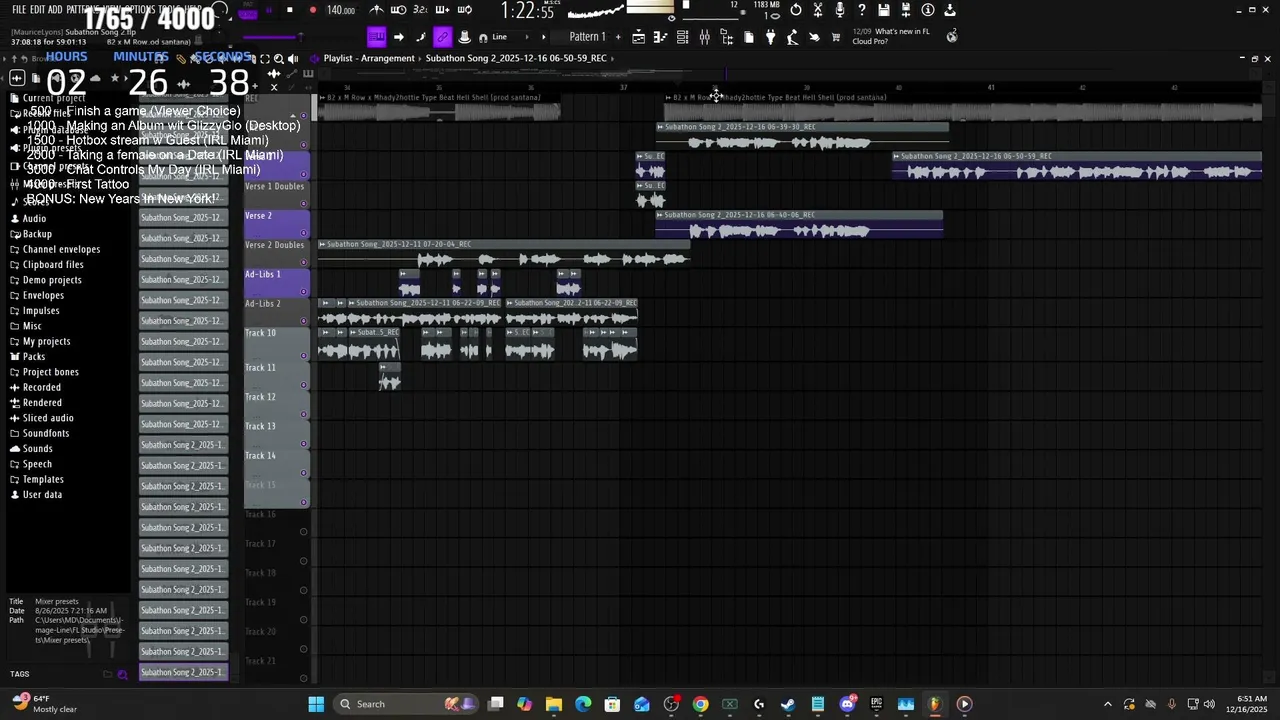
Task: Open the Sliced audio folder
Action: pyautogui.click(x=48, y=418)
